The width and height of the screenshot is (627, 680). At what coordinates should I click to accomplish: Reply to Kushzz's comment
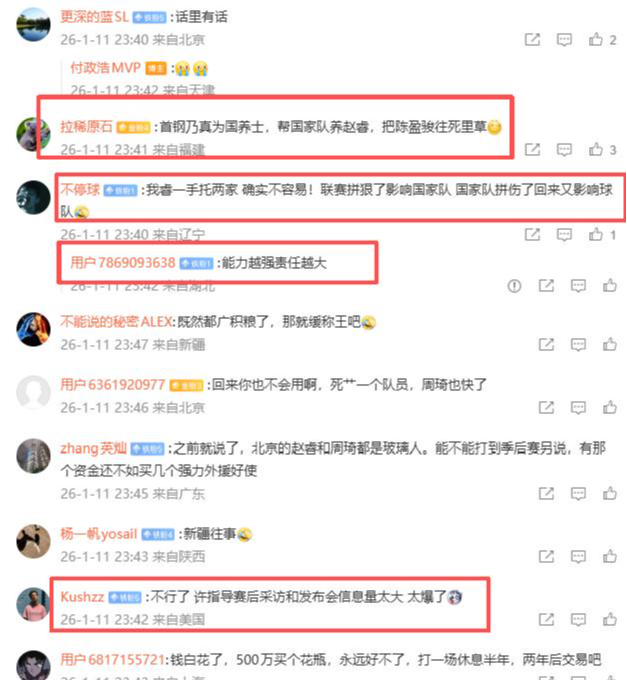click(x=578, y=619)
